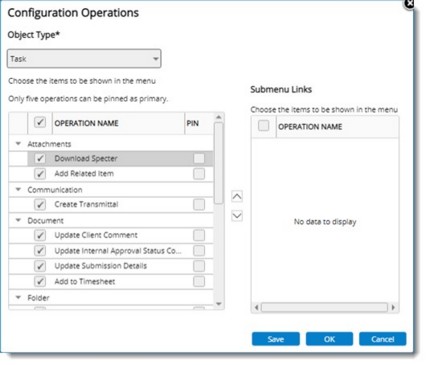Close the Configuration Operations dialog
Screen dimensions: 426x365
click(409, 4)
